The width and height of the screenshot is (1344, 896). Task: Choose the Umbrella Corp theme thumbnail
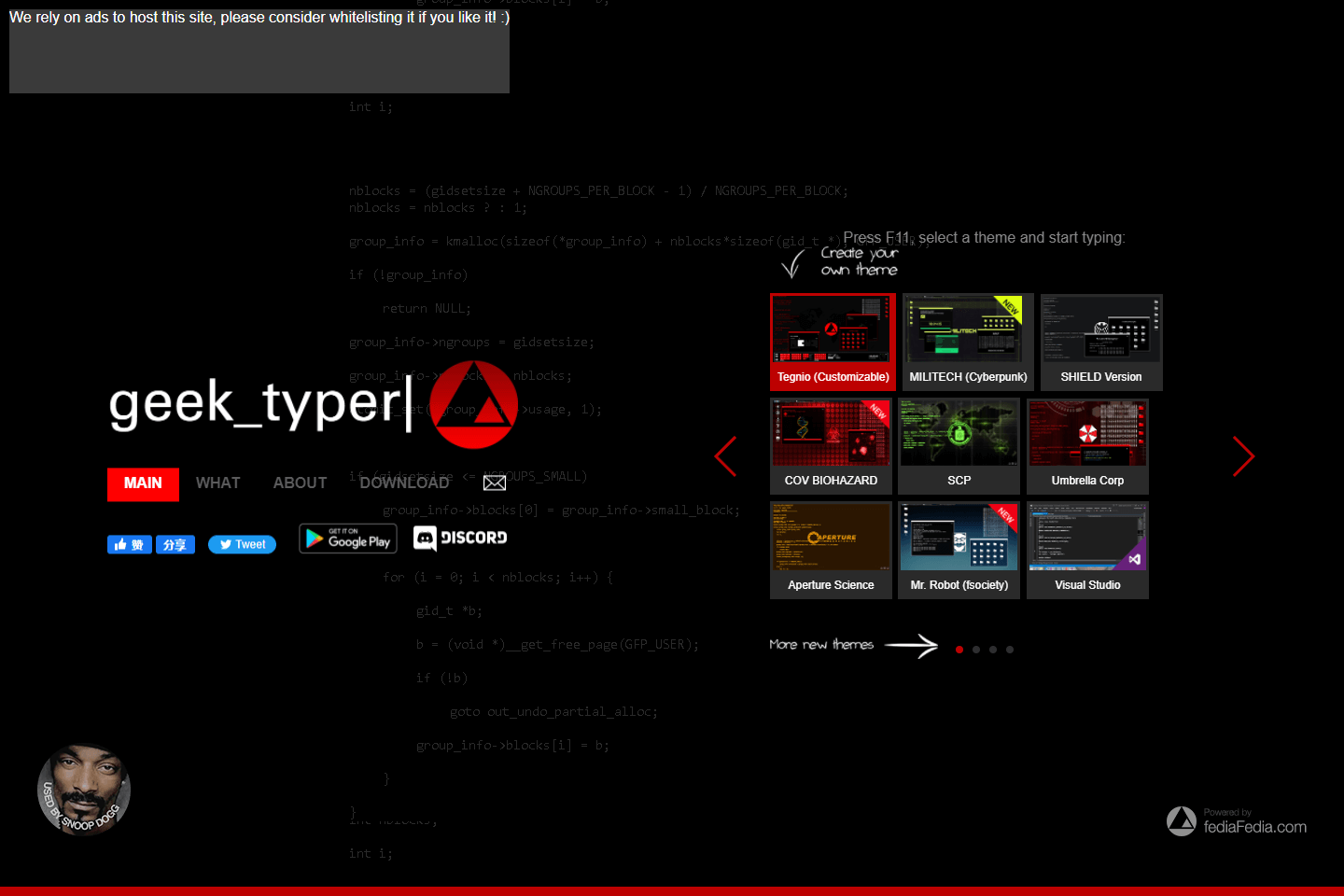1087,446
